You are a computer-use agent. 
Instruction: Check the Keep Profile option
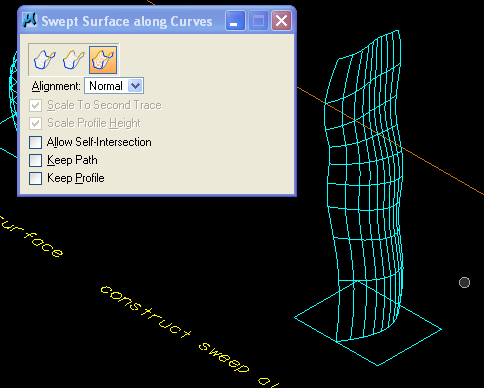point(35,178)
